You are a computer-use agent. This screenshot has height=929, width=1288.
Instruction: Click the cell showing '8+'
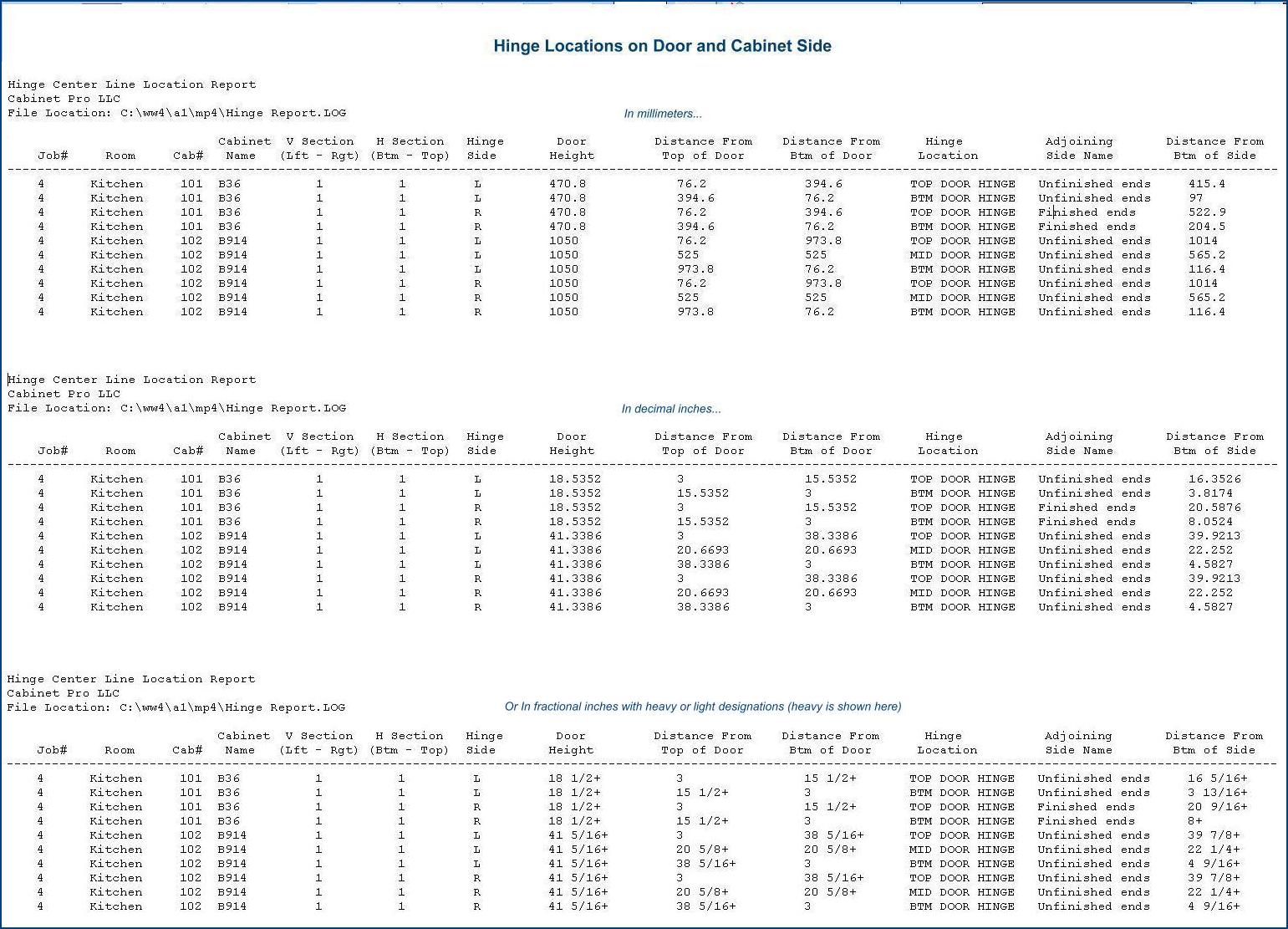coord(1195,821)
